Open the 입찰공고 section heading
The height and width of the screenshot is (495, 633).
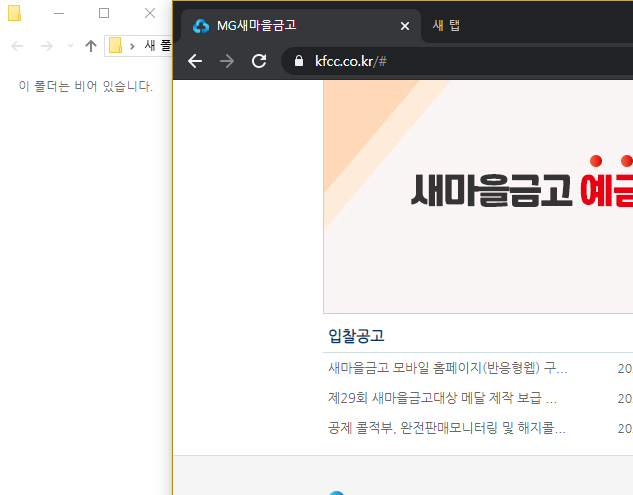pyautogui.click(x=356, y=336)
